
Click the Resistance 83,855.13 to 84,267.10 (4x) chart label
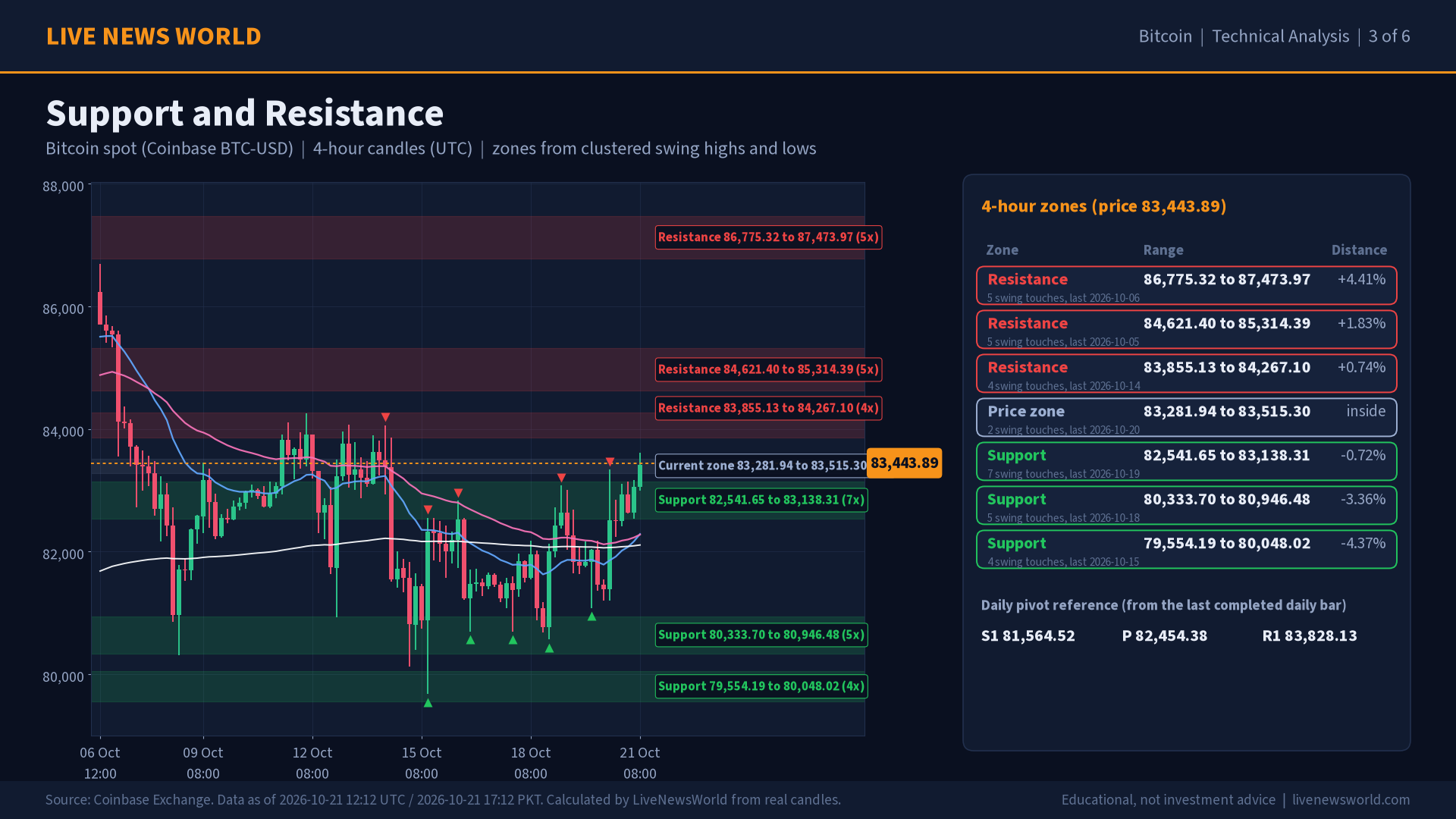click(x=768, y=408)
